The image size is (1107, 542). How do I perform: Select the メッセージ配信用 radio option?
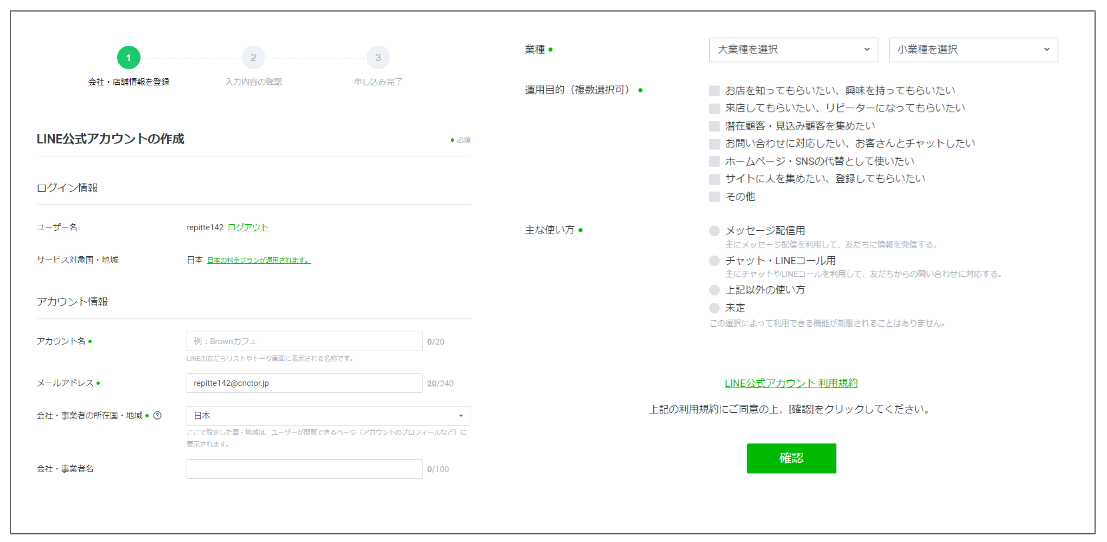click(714, 231)
